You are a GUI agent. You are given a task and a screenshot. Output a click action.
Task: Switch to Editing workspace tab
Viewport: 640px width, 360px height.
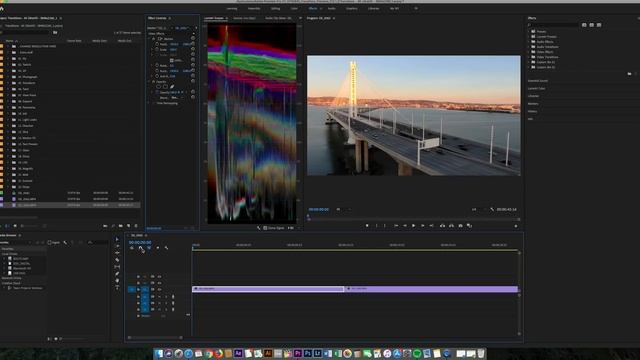pos(276,8)
